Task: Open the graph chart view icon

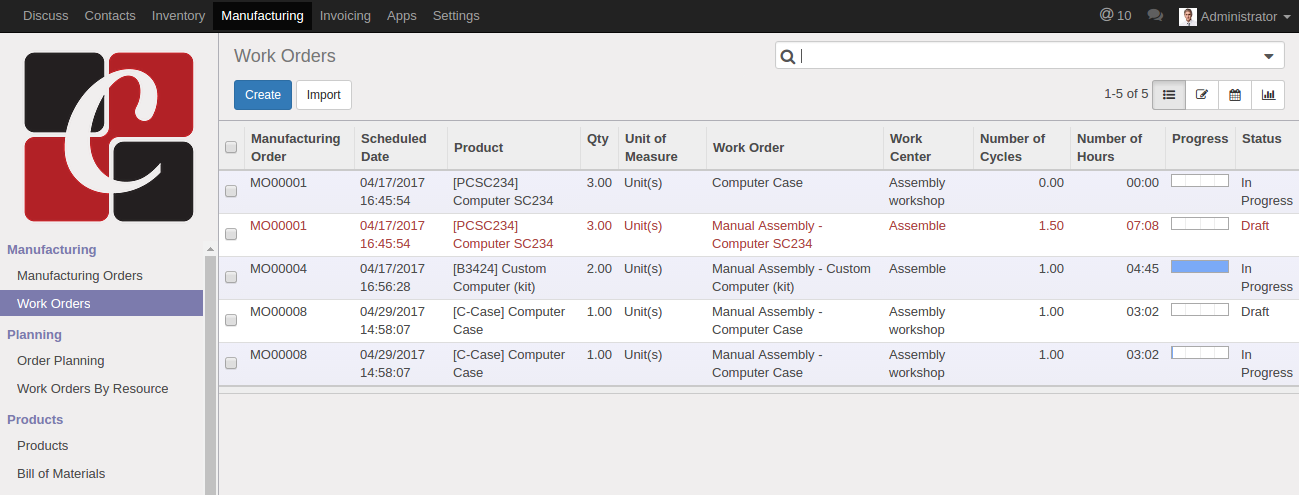Action: pyautogui.click(x=1268, y=95)
